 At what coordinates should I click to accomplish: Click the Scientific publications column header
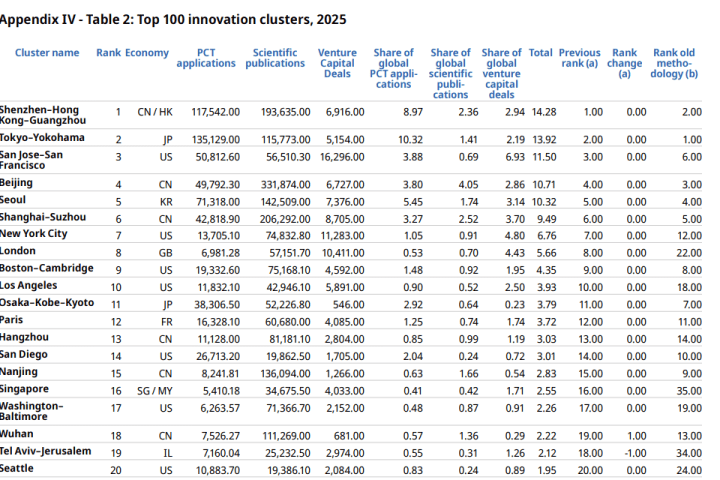(275, 58)
